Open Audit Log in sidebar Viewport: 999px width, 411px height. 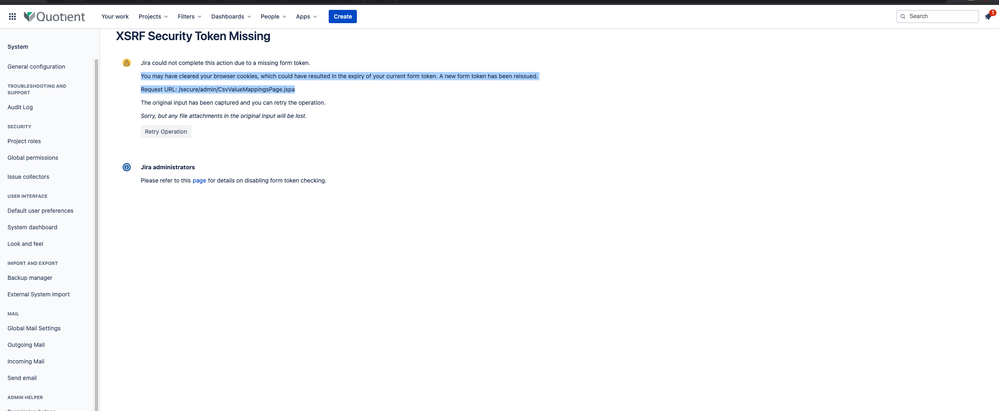[20, 107]
